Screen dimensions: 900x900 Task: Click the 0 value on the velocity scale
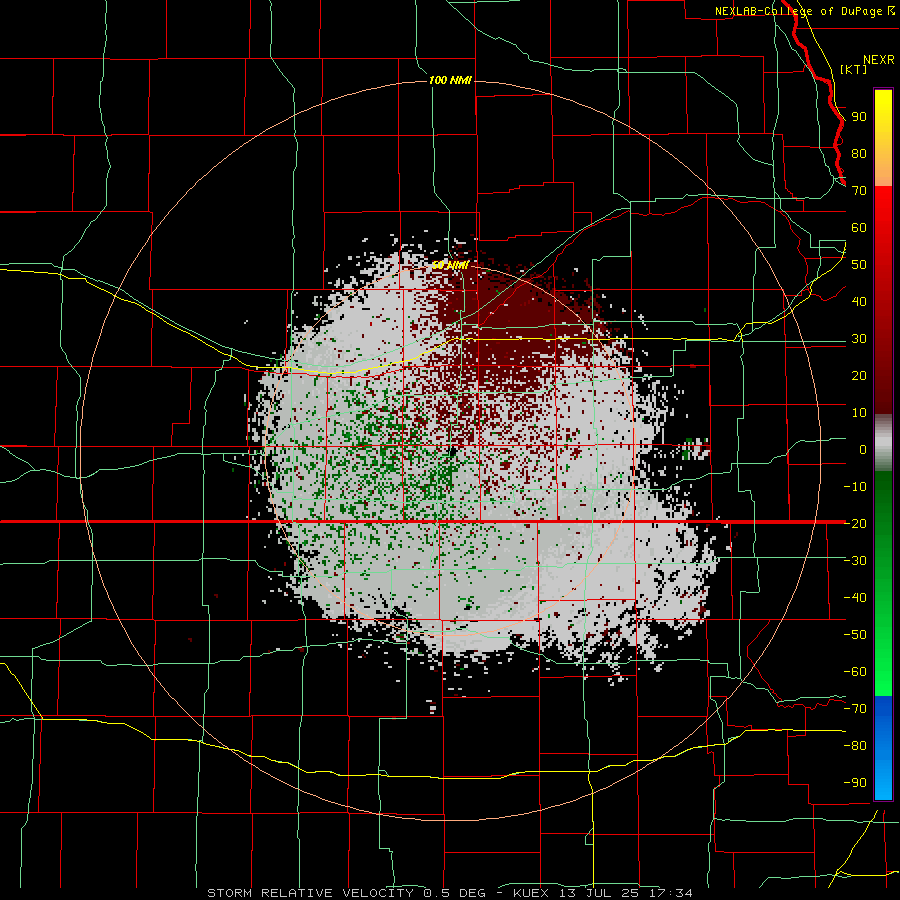point(863,449)
